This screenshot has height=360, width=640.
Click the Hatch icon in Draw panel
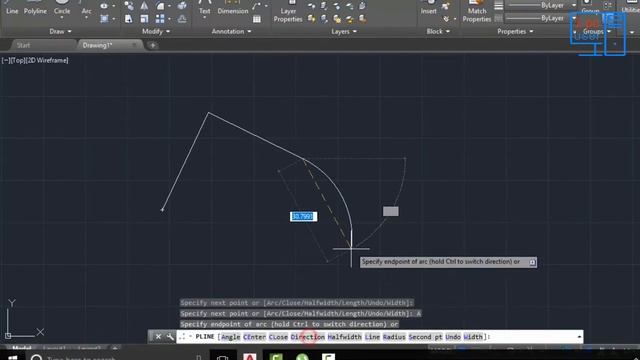click(104, 19)
